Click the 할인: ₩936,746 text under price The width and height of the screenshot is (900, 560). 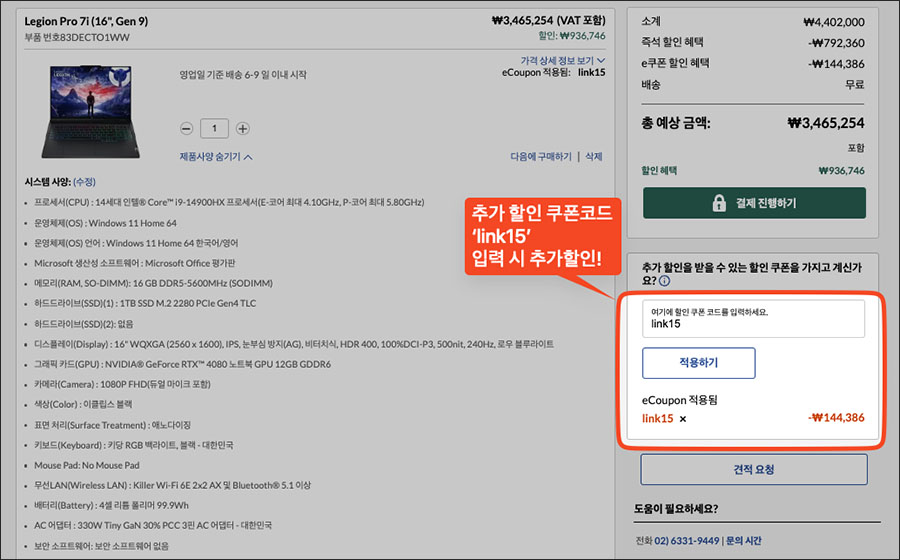point(572,36)
